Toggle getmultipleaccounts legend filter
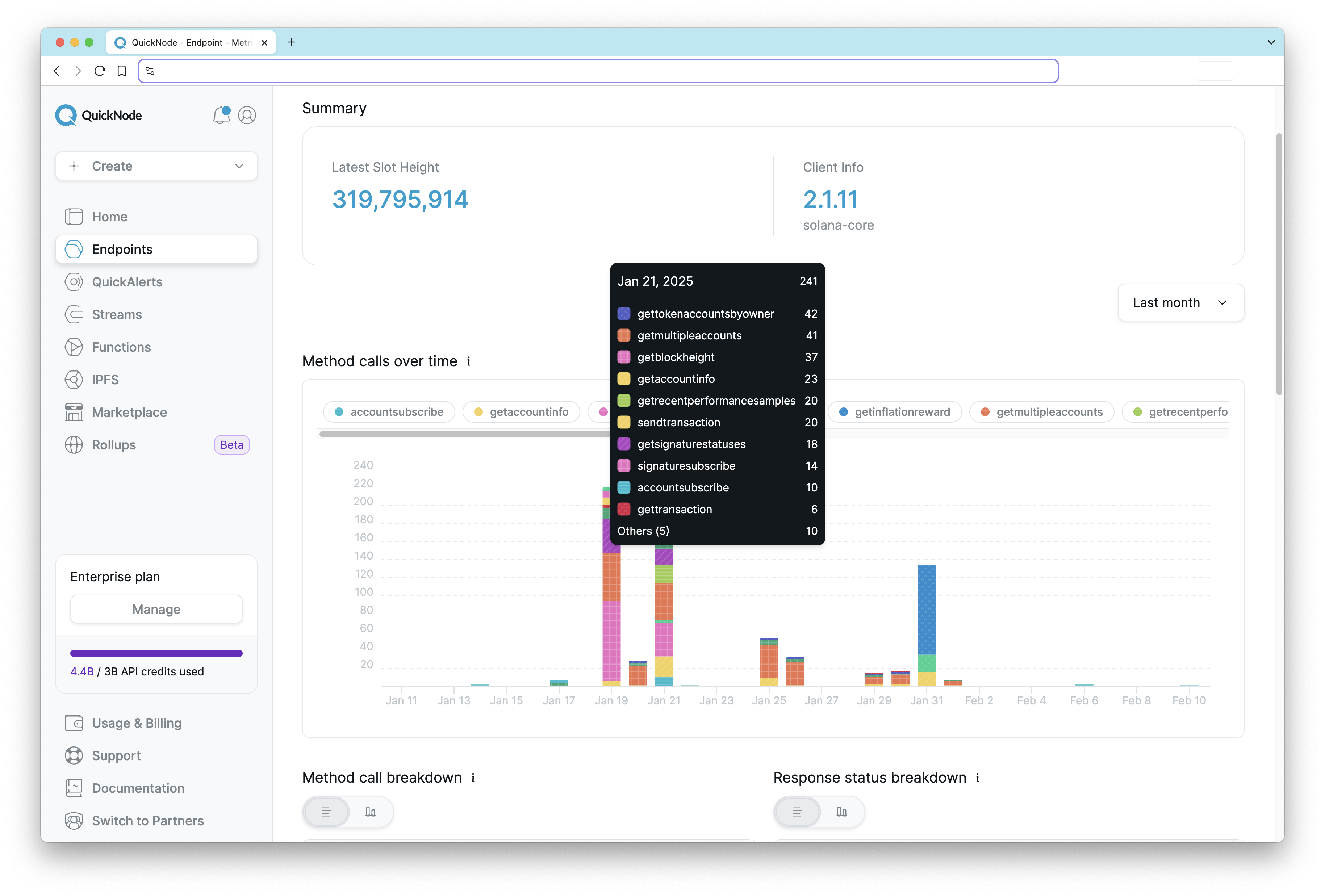 [1042, 411]
